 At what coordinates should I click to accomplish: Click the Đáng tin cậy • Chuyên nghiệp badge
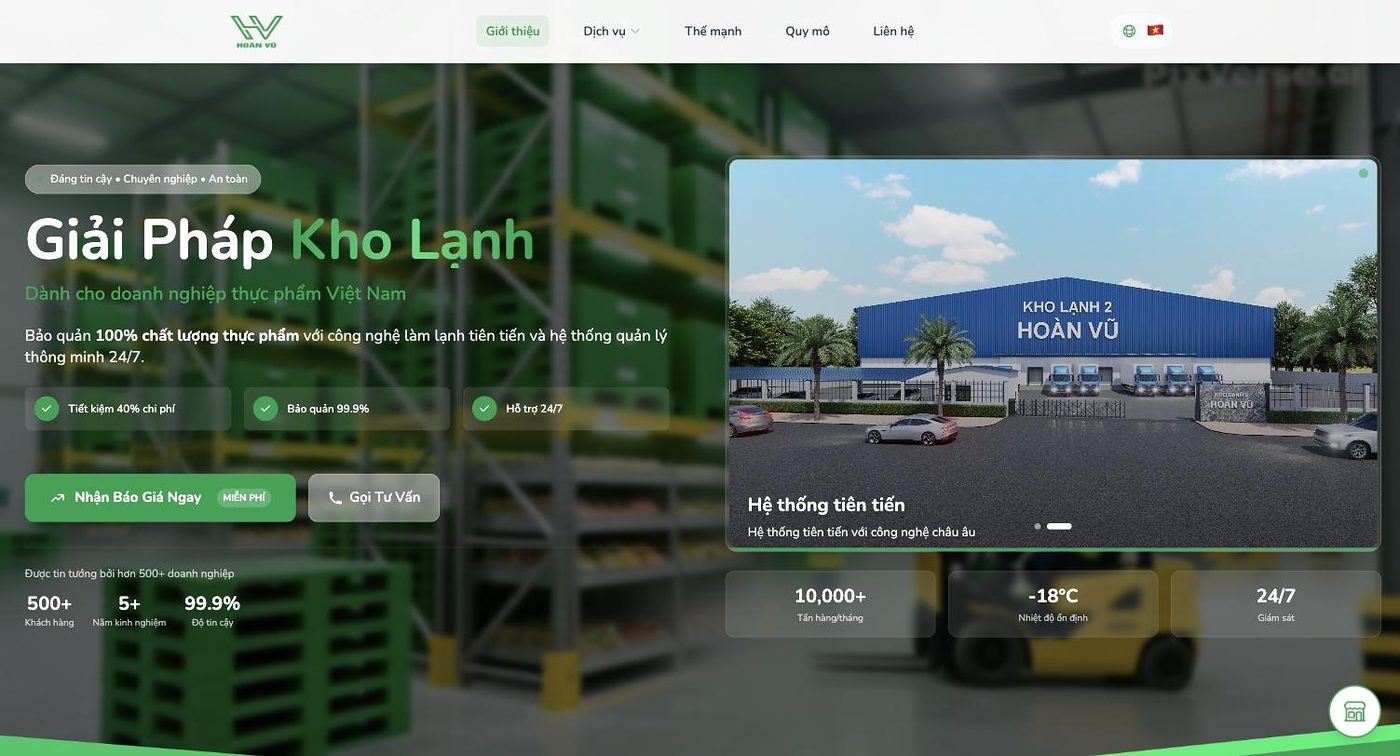click(x=143, y=179)
